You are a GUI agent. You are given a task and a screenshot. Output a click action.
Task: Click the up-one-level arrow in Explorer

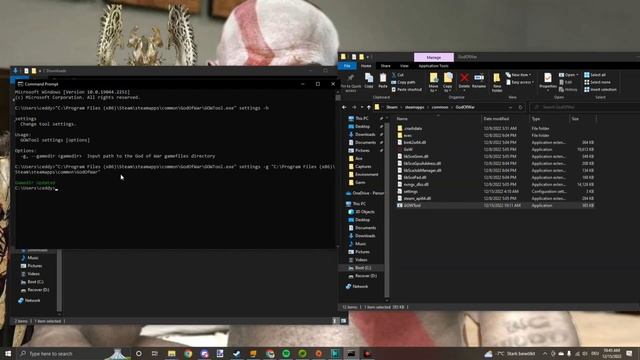pyautogui.click(x=369, y=107)
